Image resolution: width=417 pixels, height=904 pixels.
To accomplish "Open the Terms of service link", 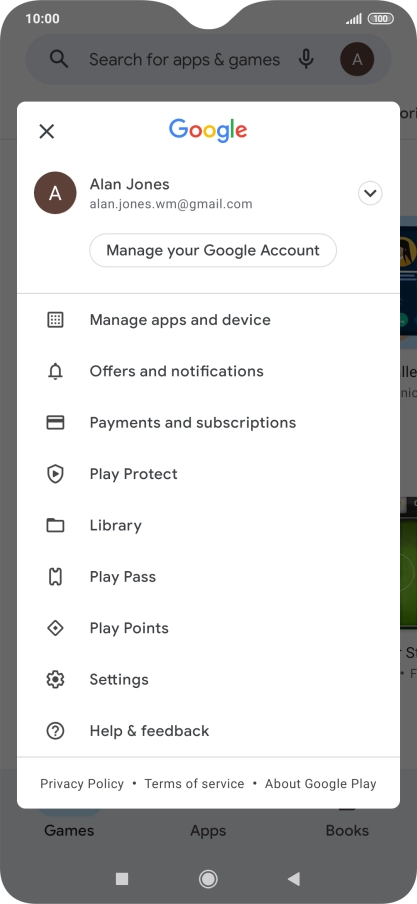I will pyautogui.click(x=194, y=784).
